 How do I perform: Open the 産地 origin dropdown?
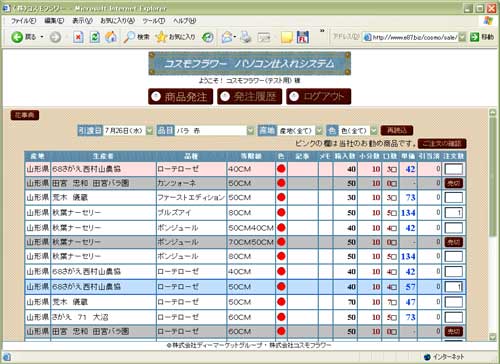319,131
